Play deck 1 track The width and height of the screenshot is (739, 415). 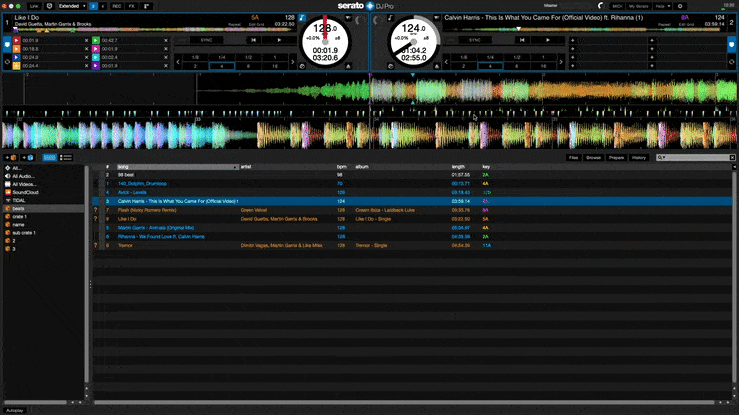[279, 41]
